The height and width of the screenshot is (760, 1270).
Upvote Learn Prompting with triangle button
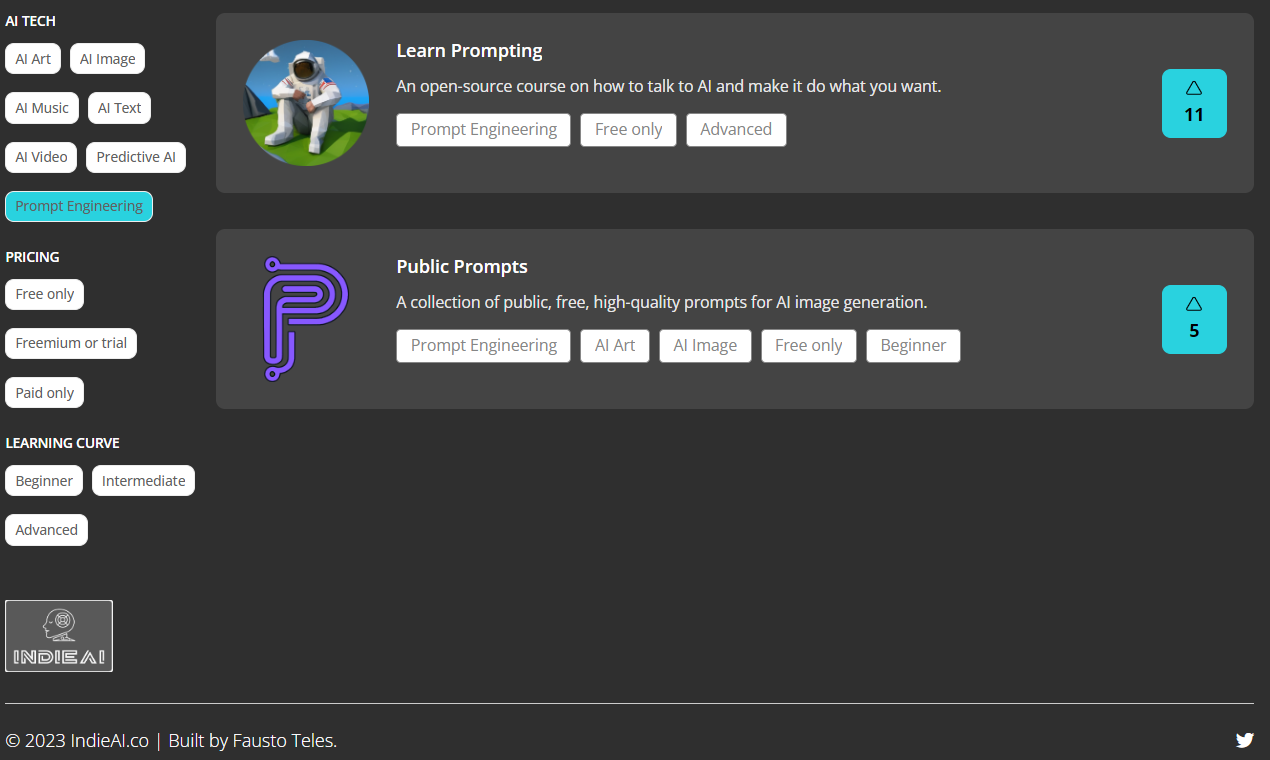pos(1194,103)
